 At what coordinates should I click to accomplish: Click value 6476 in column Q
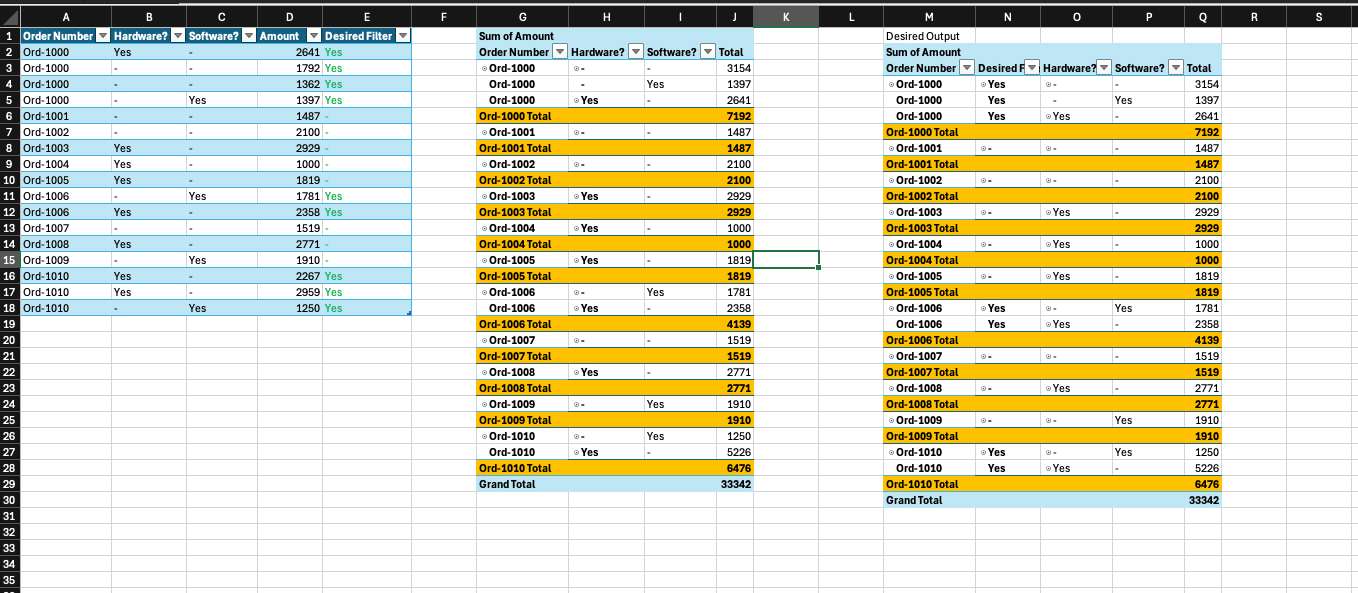1207,484
